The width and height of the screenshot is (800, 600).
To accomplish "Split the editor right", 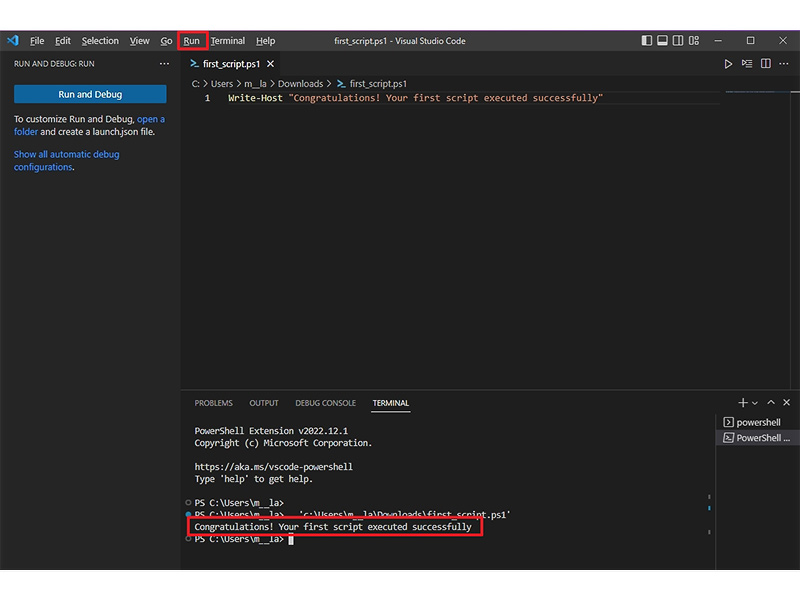I will [x=766, y=64].
